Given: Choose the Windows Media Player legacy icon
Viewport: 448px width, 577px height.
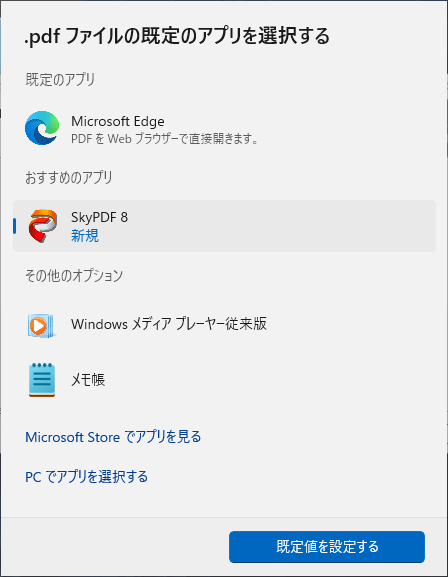Looking at the screenshot, I should tap(42, 326).
